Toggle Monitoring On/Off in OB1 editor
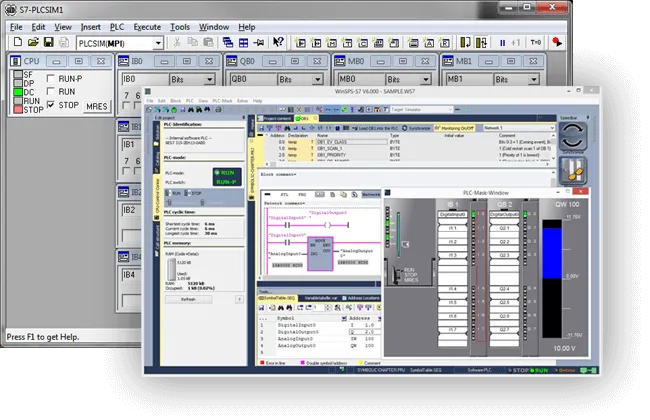The height and width of the screenshot is (420, 650). pyautogui.click(x=454, y=128)
